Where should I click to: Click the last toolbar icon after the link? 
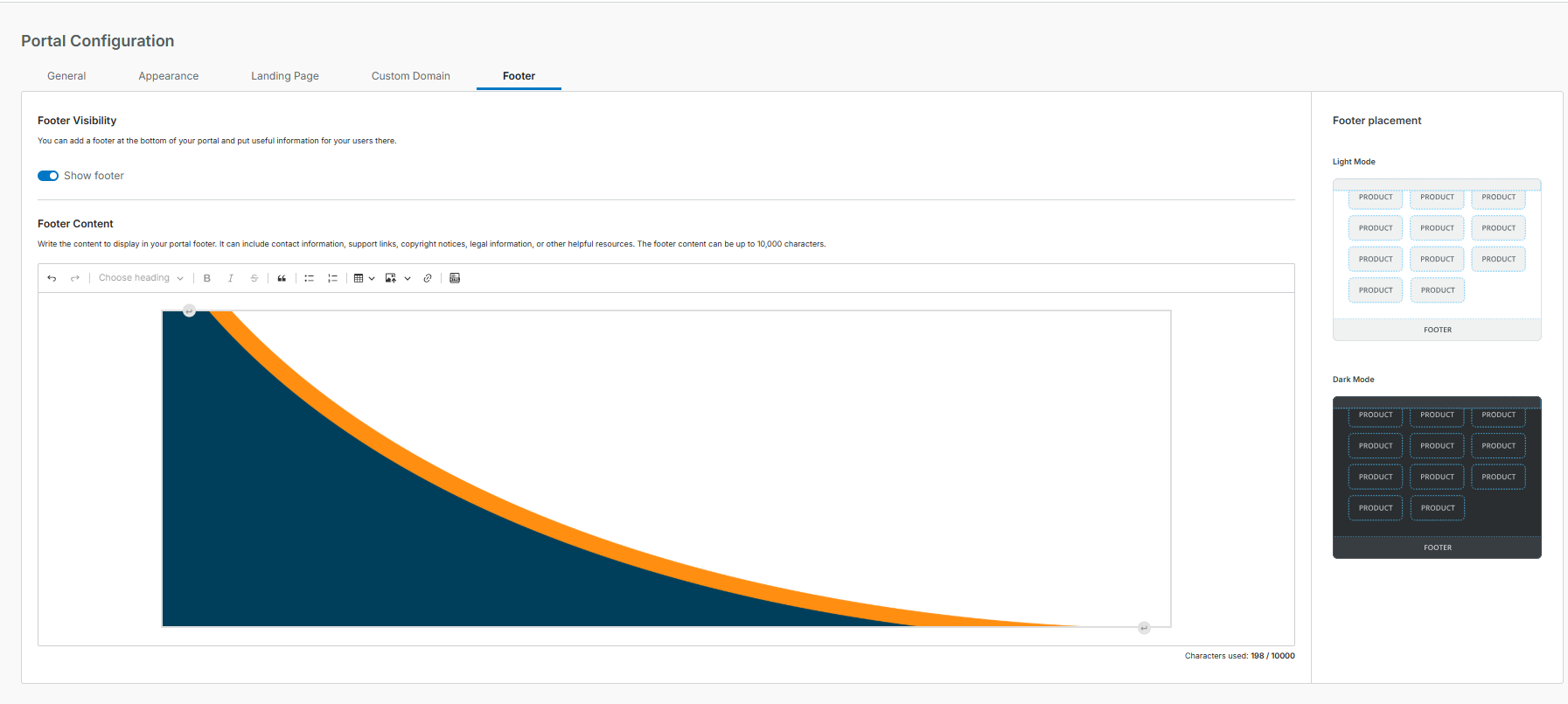coord(455,278)
